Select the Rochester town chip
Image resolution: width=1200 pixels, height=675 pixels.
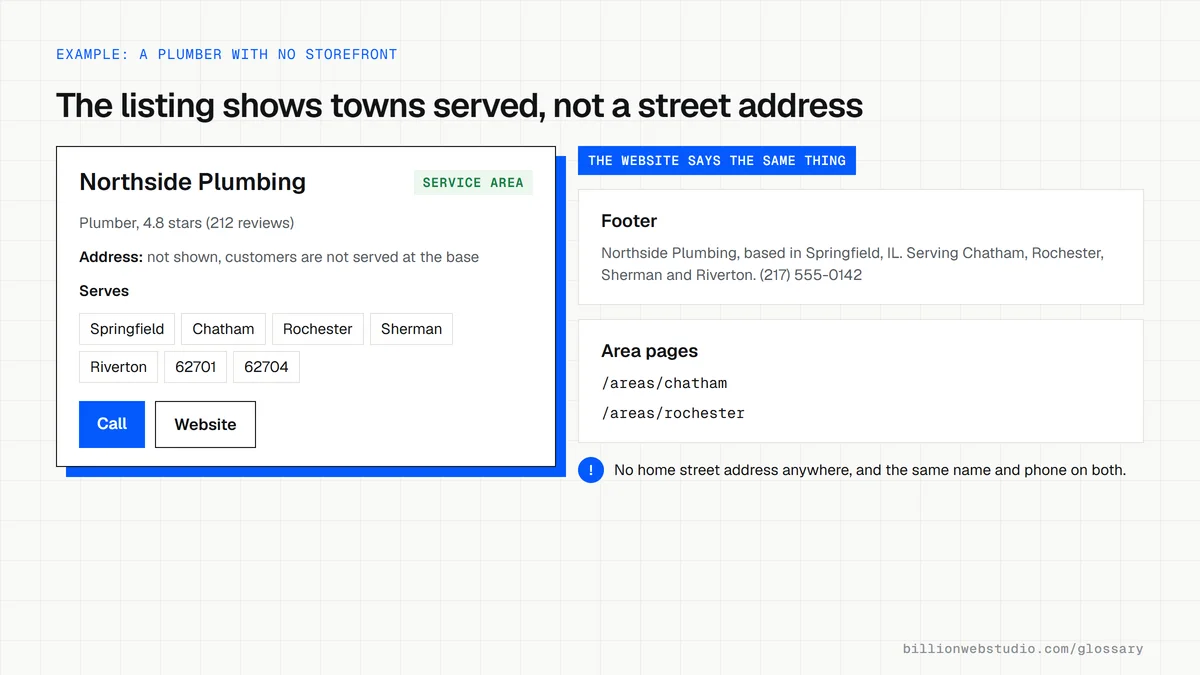pyautogui.click(x=318, y=329)
